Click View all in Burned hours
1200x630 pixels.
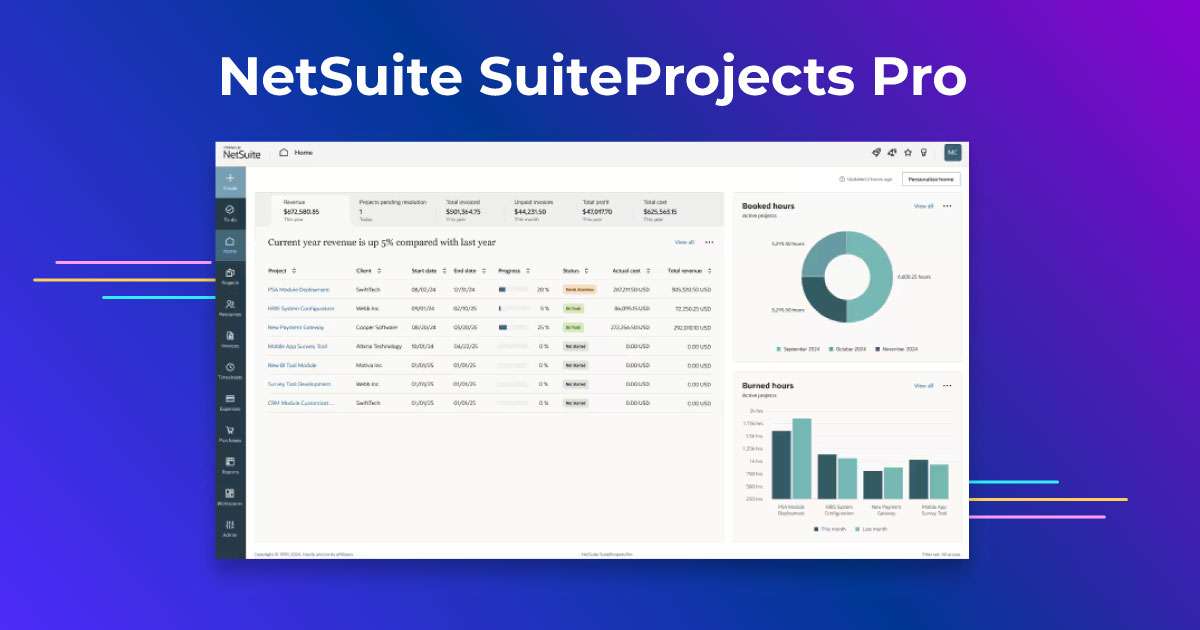tap(923, 385)
